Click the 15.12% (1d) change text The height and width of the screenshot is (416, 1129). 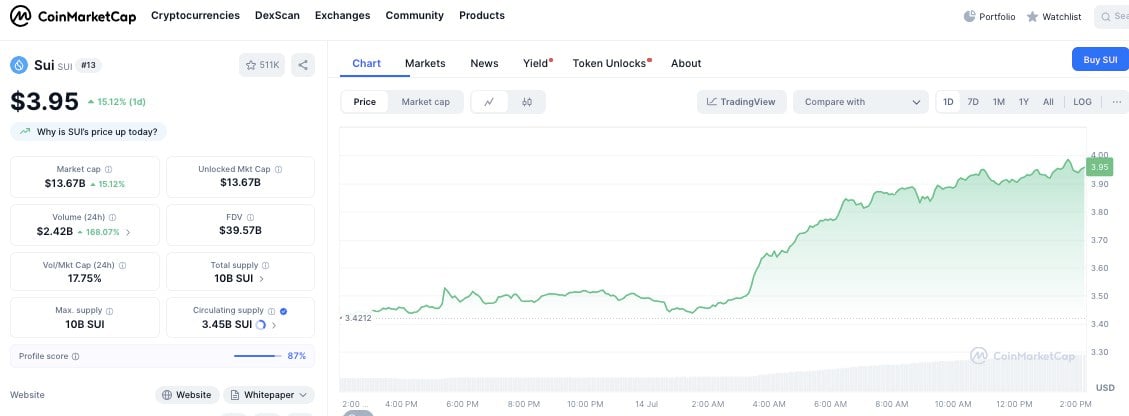click(117, 101)
